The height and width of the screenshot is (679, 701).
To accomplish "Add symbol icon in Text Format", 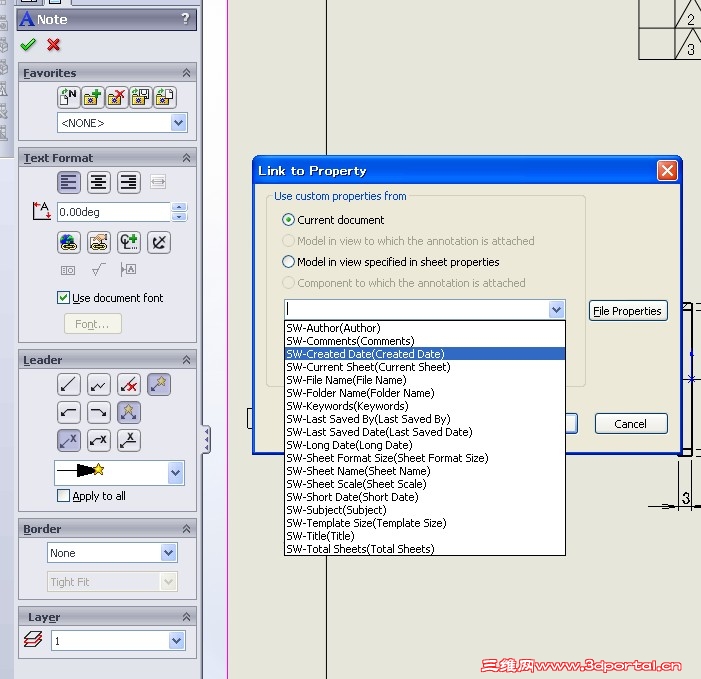I will point(129,243).
